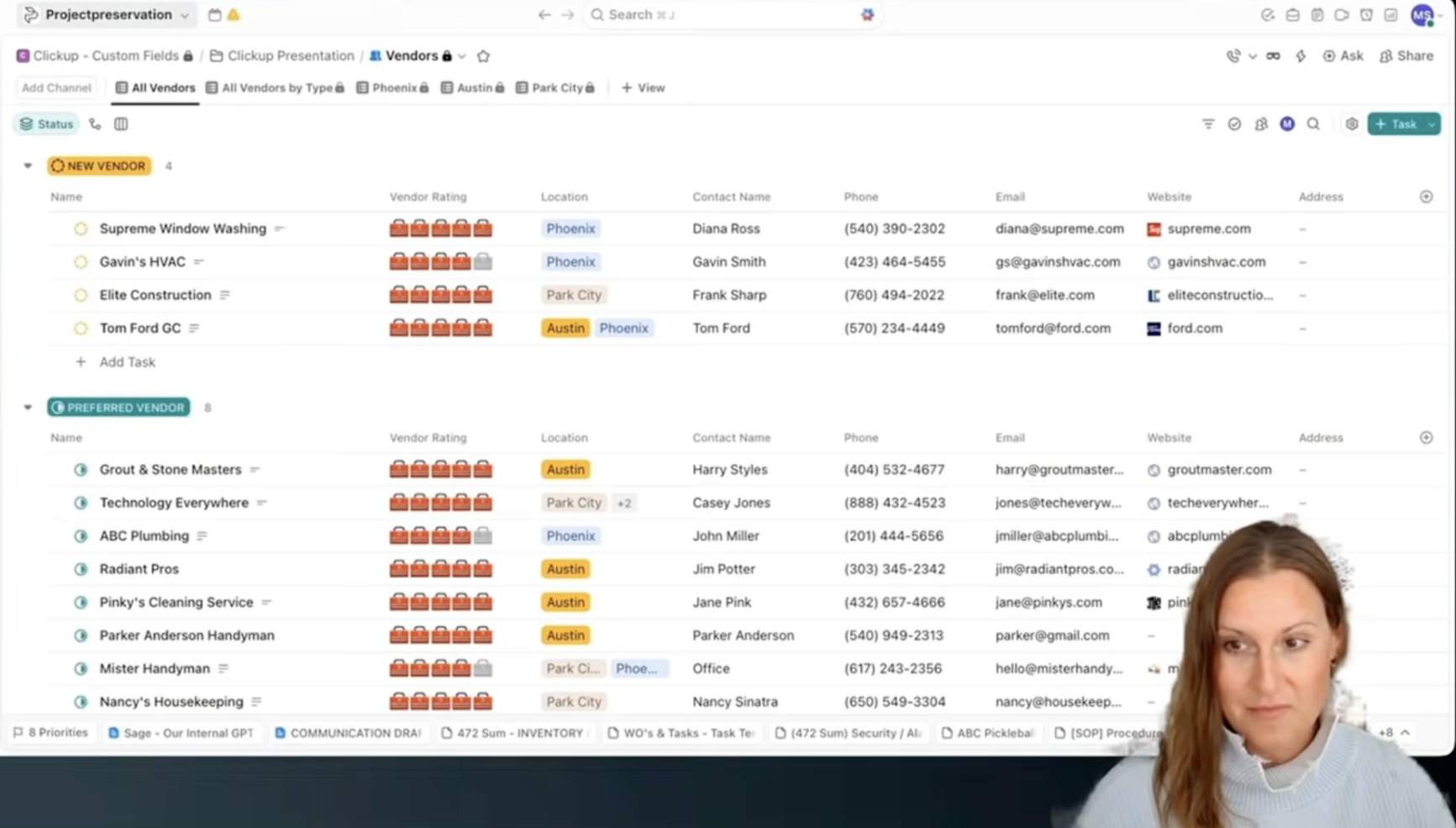
Task: Click the filter icon in toolbar
Action: pyautogui.click(x=1208, y=124)
